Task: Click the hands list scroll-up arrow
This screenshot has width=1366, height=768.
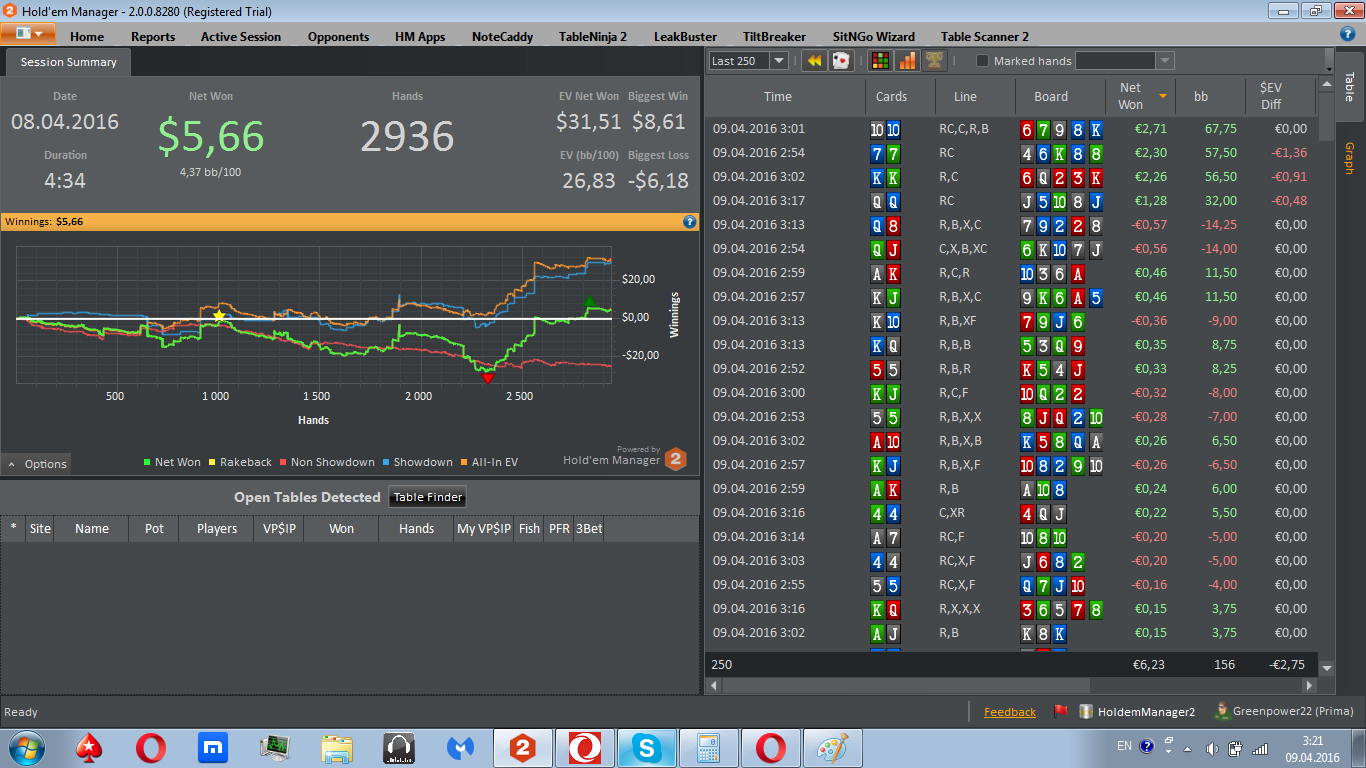Action: (1327, 86)
